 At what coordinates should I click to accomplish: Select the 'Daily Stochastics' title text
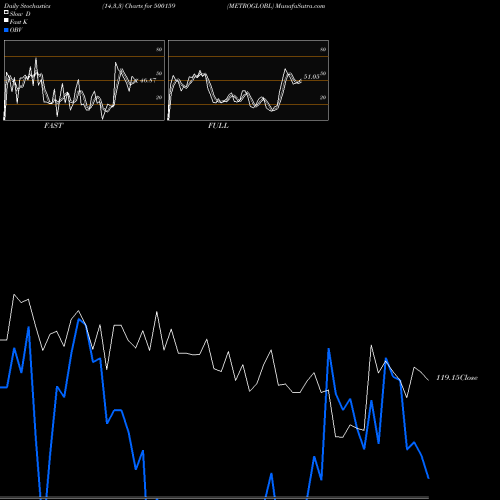pos(27,6)
